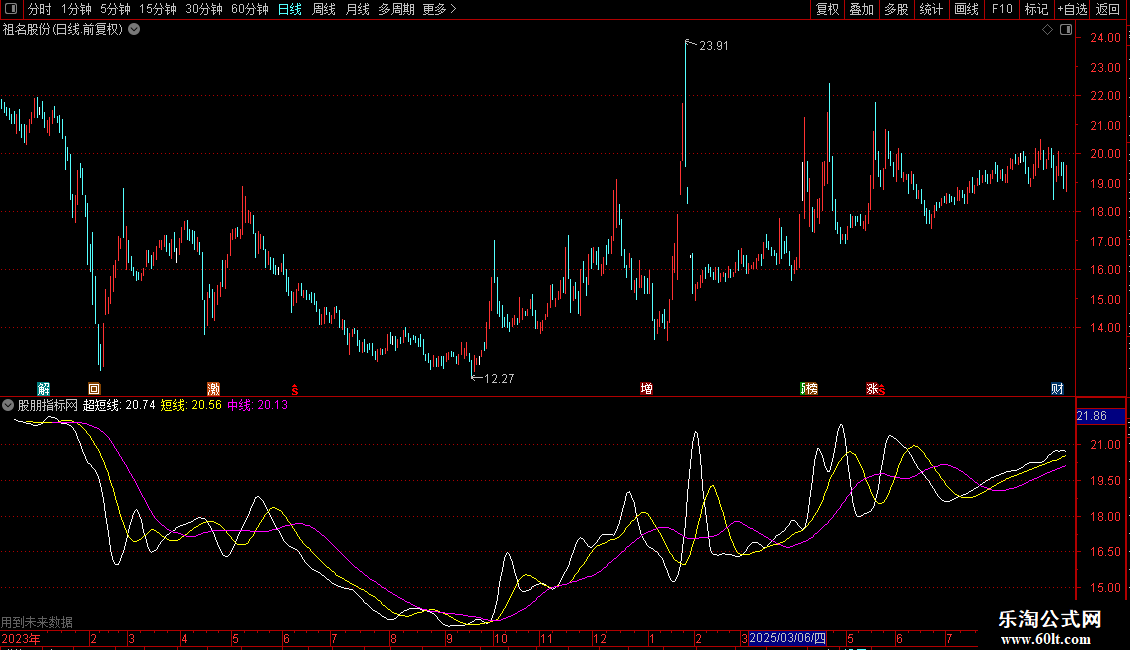Click the 标记 mark button
Screen dimensions: 1130x650
click(1036, 9)
